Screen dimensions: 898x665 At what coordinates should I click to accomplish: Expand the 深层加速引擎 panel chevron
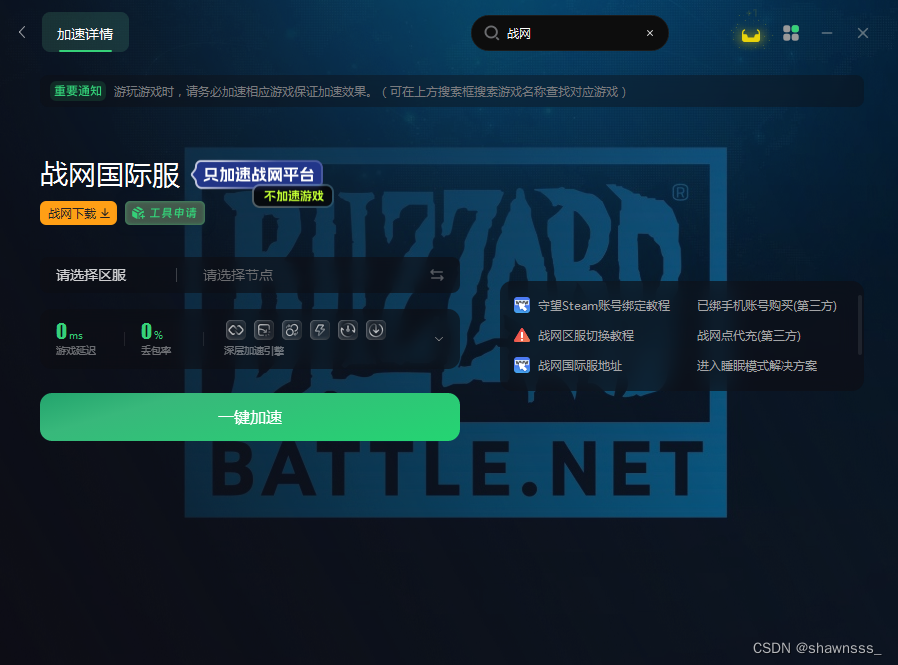point(439,339)
